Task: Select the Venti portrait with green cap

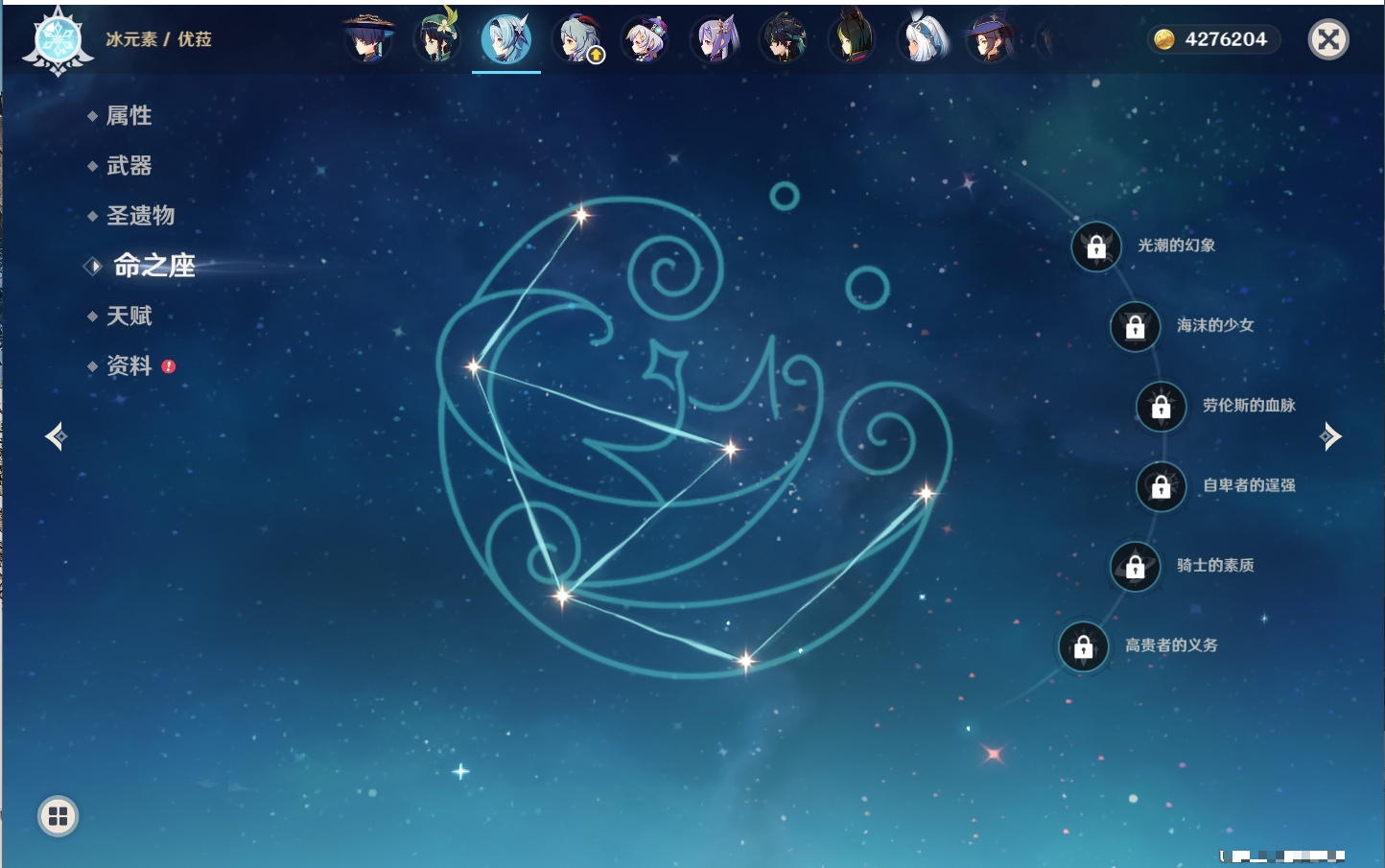Action: [437, 39]
